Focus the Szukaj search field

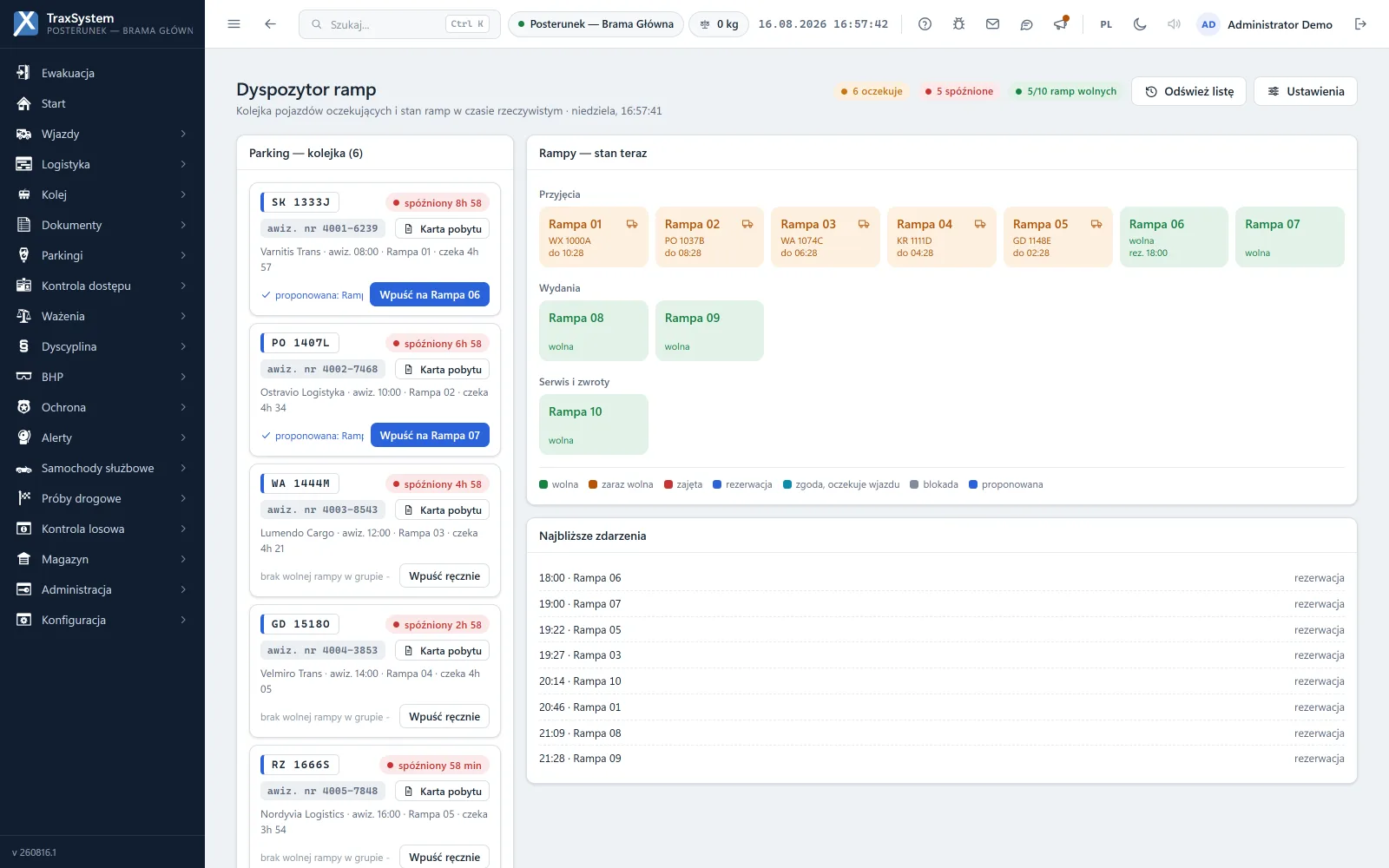[x=399, y=24]
